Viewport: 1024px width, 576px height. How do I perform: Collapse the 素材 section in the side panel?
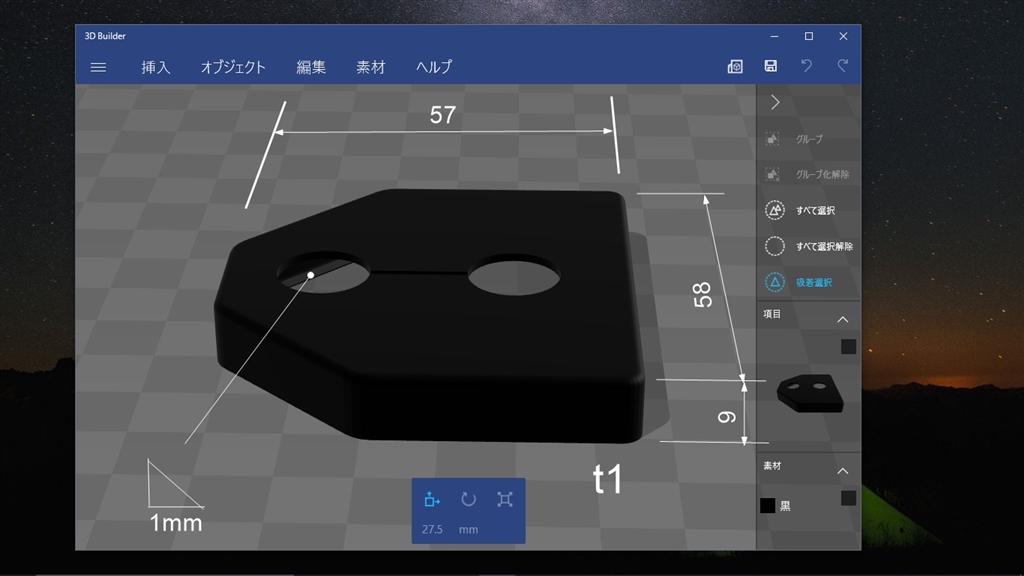[842, 471]
